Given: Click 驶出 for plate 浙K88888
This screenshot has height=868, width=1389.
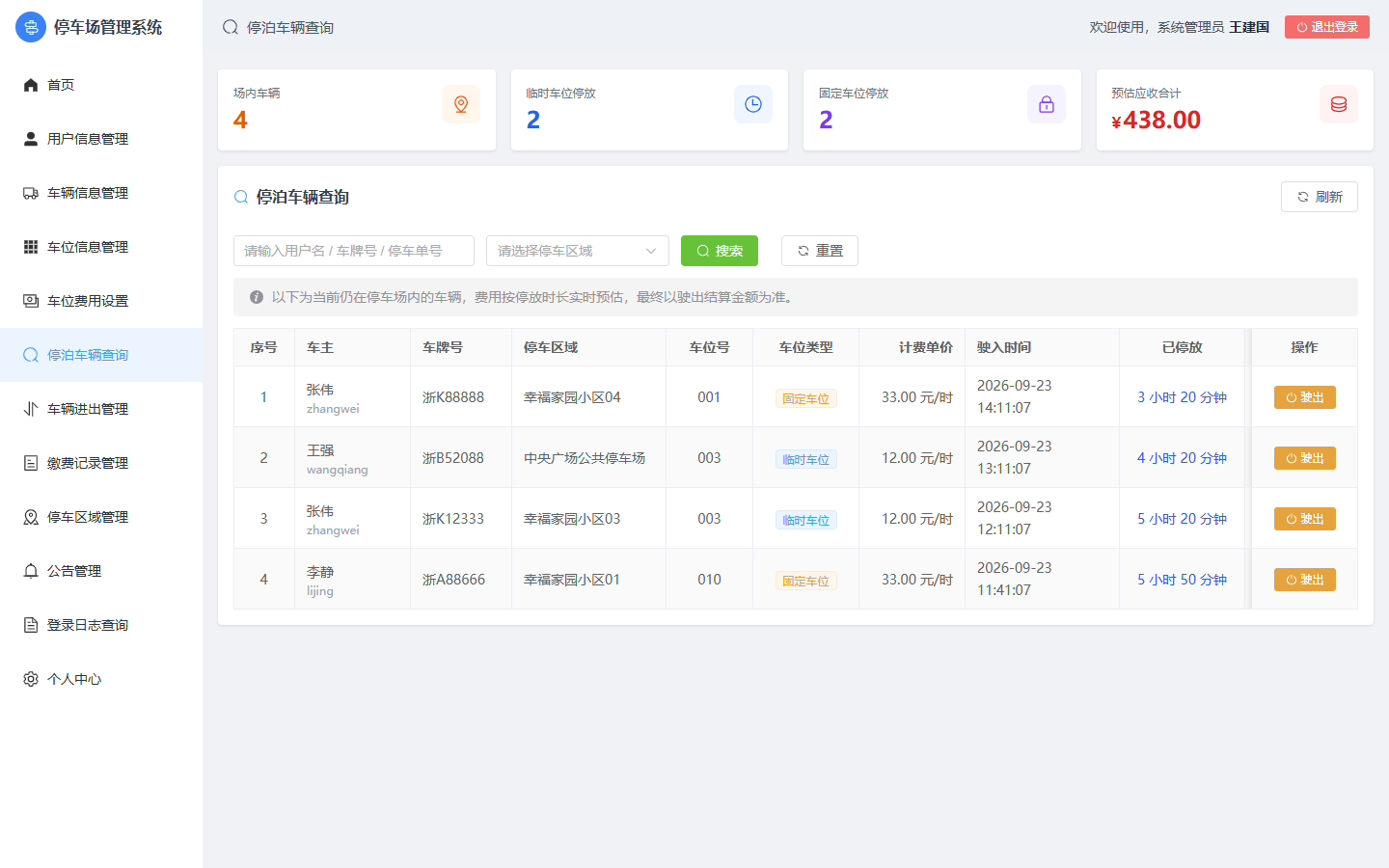Looking at the screenshot, I should [1305, 397].
